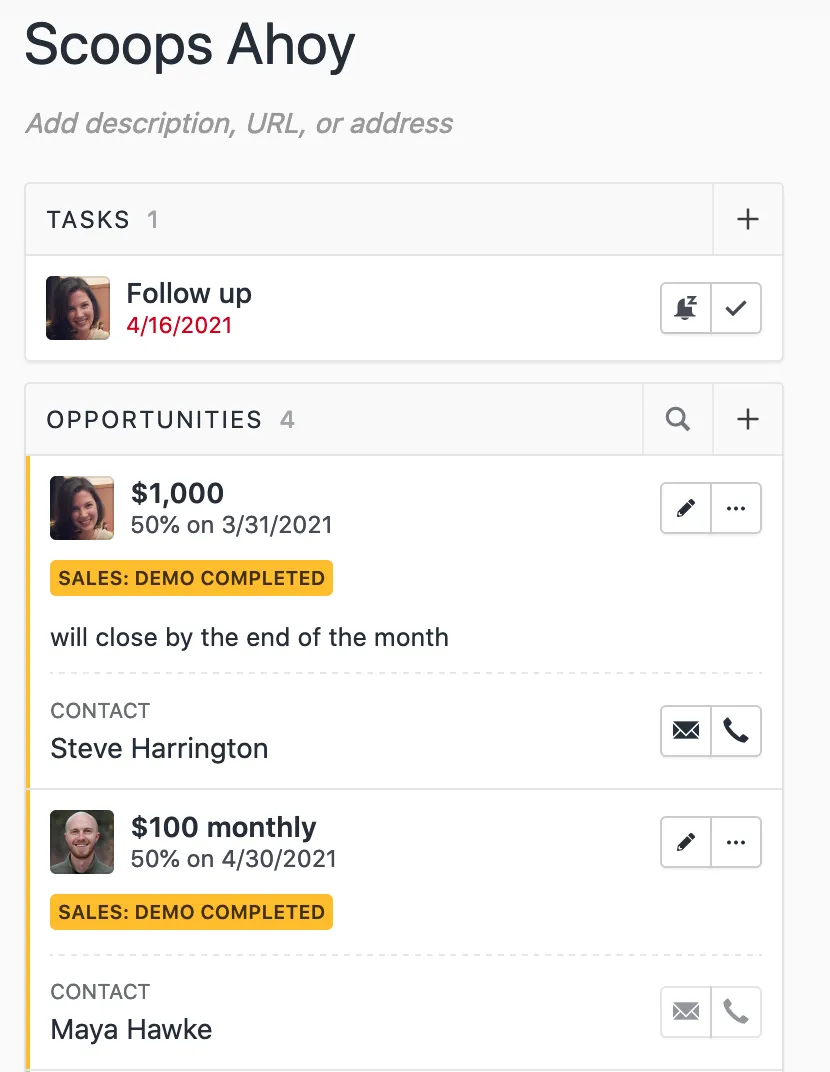Screen dimensions: 830x1072
Task: Click email icon for Maya Hawke
Action: [686, 1012]
